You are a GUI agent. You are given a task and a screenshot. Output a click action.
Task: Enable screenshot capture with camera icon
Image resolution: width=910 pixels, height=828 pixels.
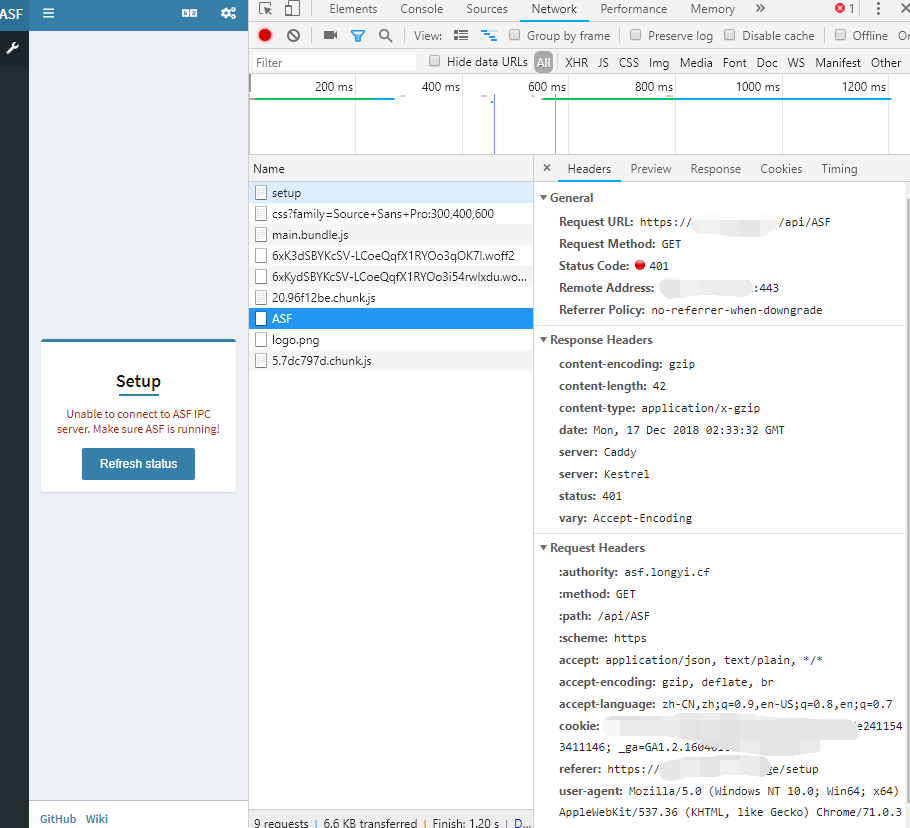[330, 35]
